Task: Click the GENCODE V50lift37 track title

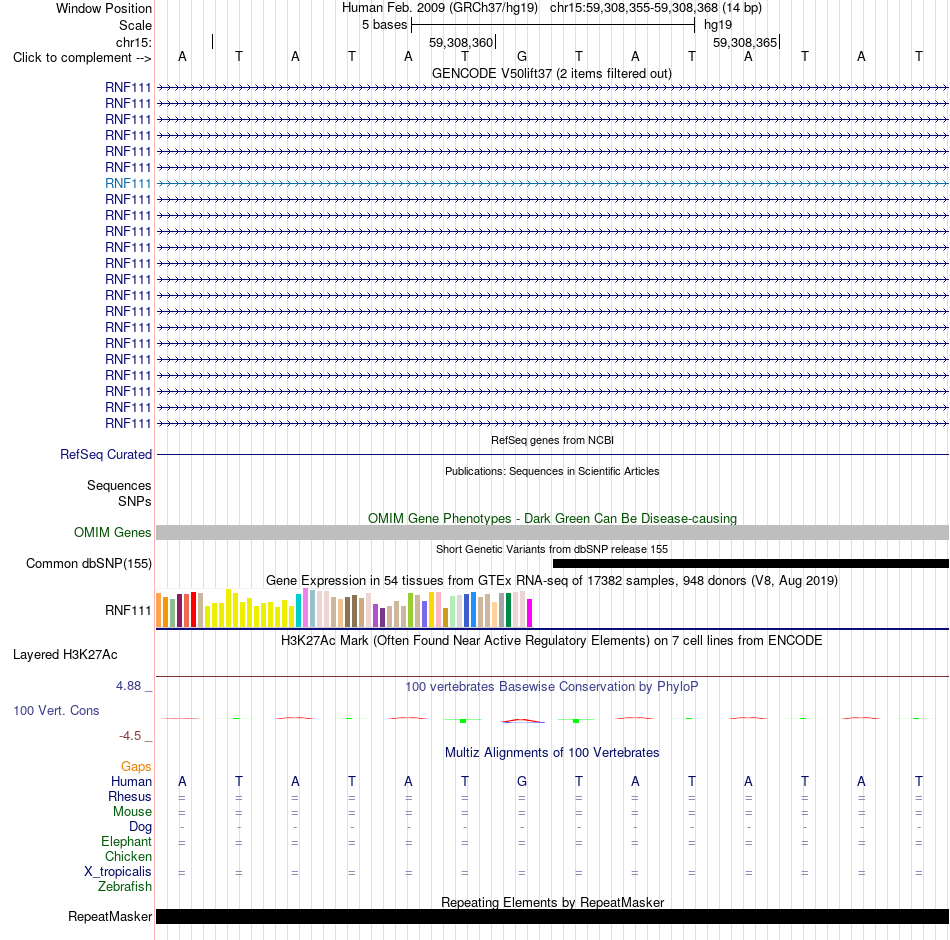Action: [551, 73]
